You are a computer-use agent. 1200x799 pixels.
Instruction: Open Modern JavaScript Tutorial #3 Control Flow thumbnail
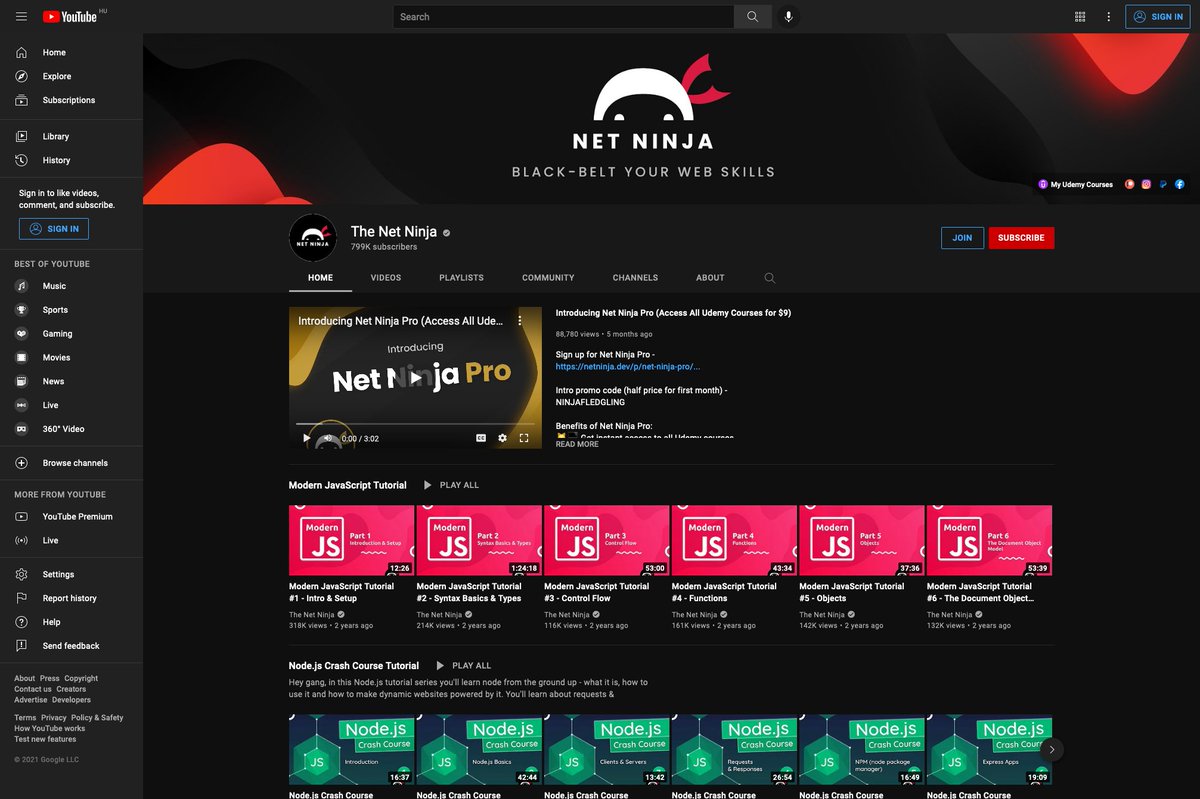coord(606,540)
